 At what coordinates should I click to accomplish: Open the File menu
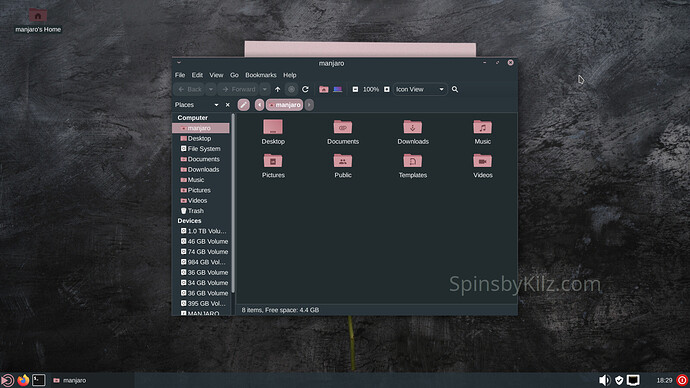pyautogui.click(x=180, y=75)
